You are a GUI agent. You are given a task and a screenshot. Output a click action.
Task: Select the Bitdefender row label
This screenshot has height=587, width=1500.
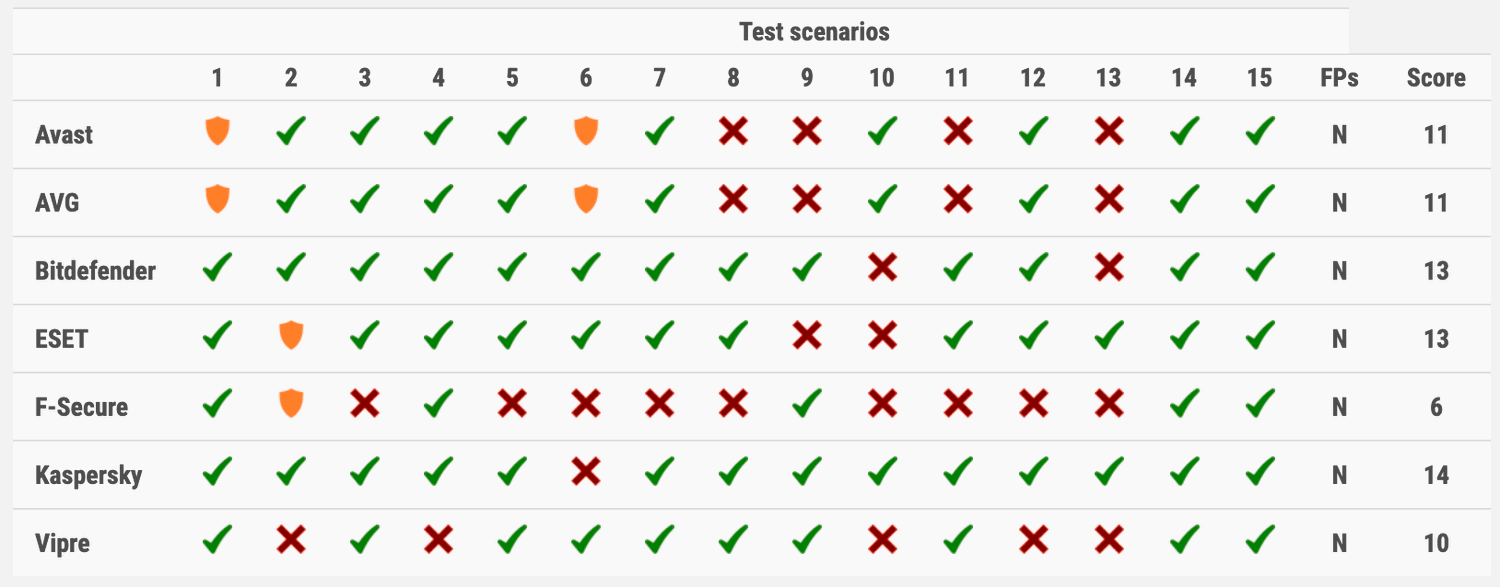tap(95, 270)
